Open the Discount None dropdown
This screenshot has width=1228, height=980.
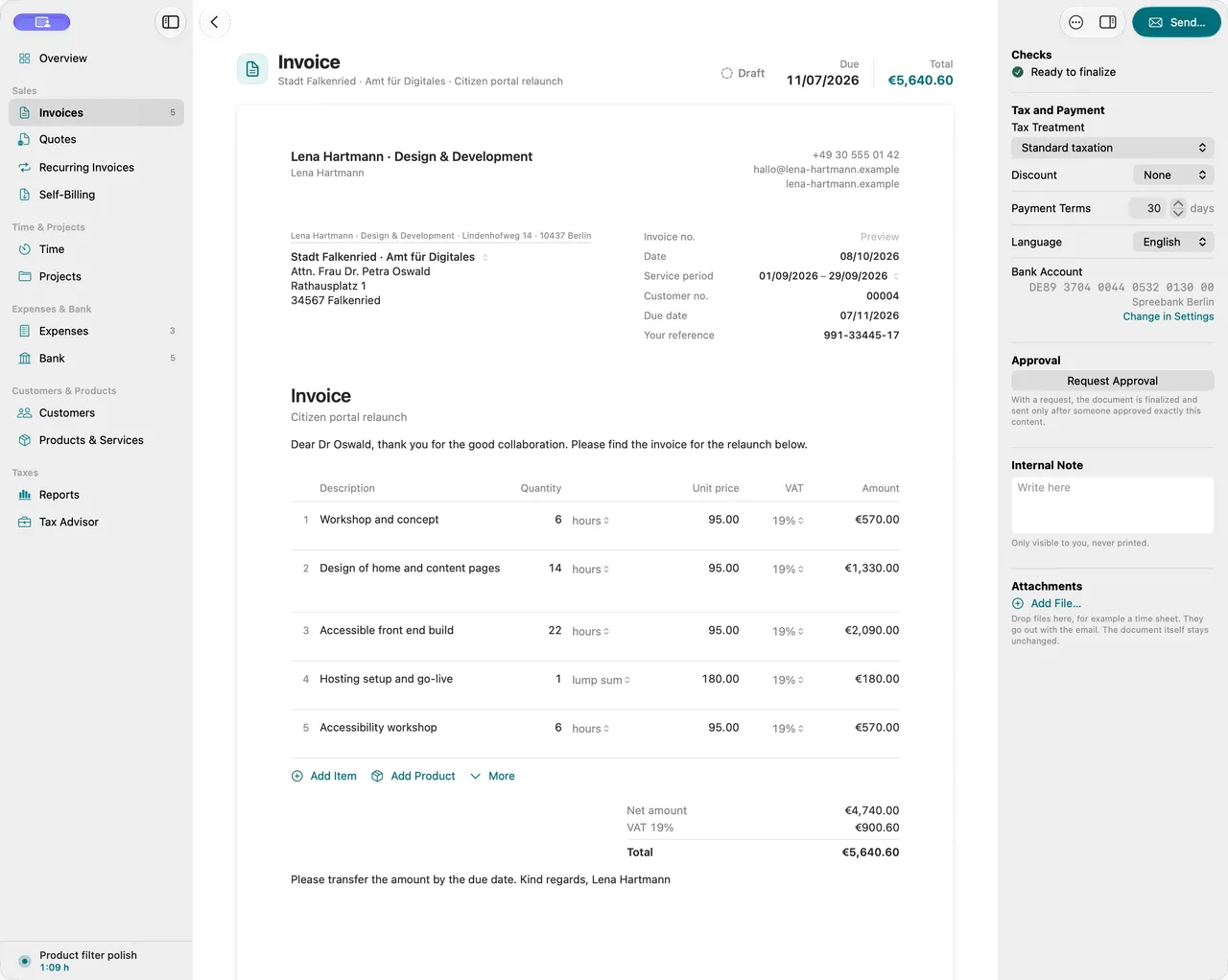pos(1173,175)
